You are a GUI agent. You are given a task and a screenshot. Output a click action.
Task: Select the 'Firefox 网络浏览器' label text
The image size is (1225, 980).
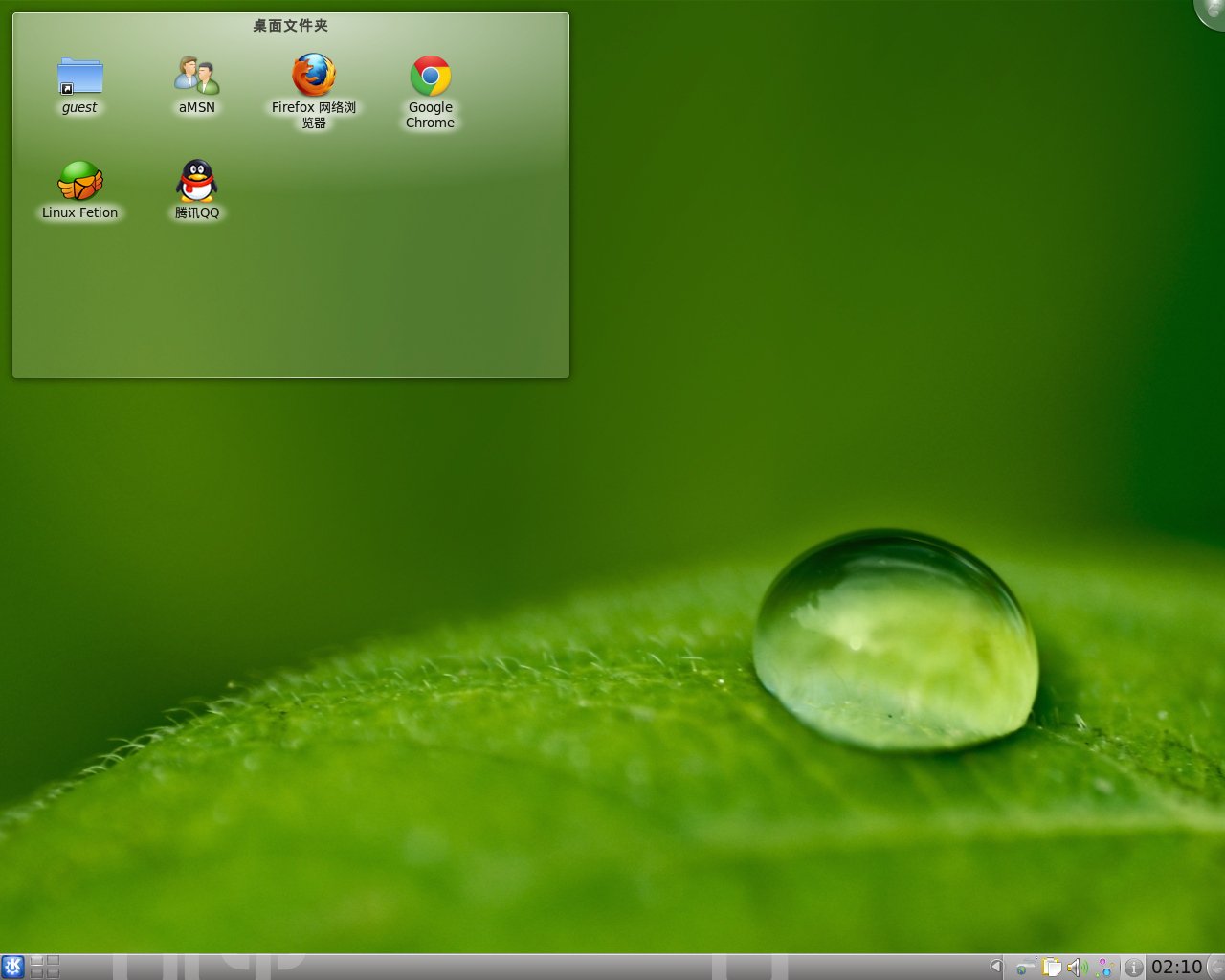click(314, 115)
